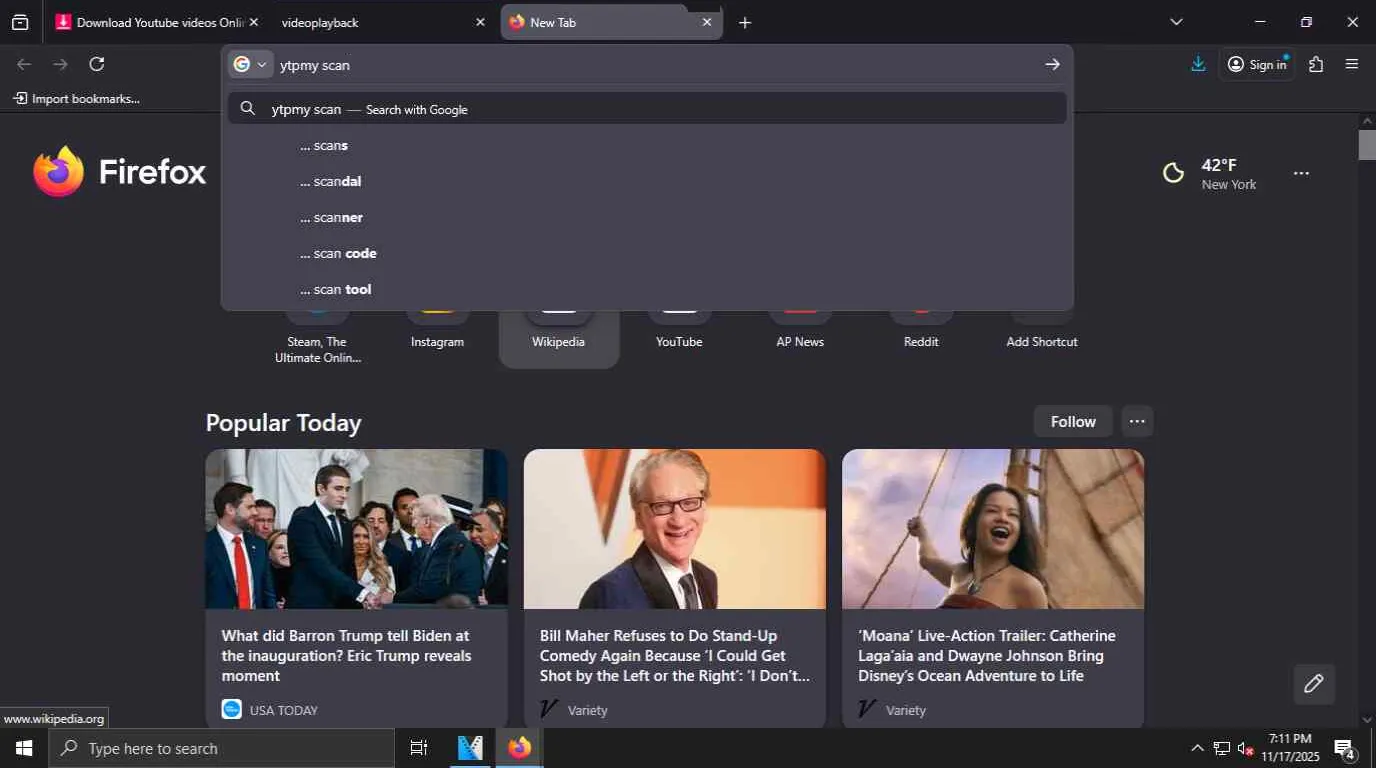Click the muted volume tray icon
The width and height of the screenshot is (1376, 768).
1245,748
